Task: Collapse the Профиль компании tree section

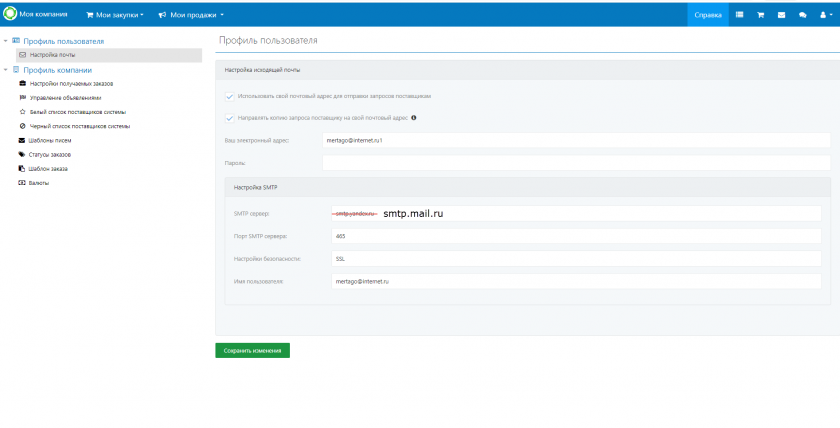Action: [x=6, y=70]
